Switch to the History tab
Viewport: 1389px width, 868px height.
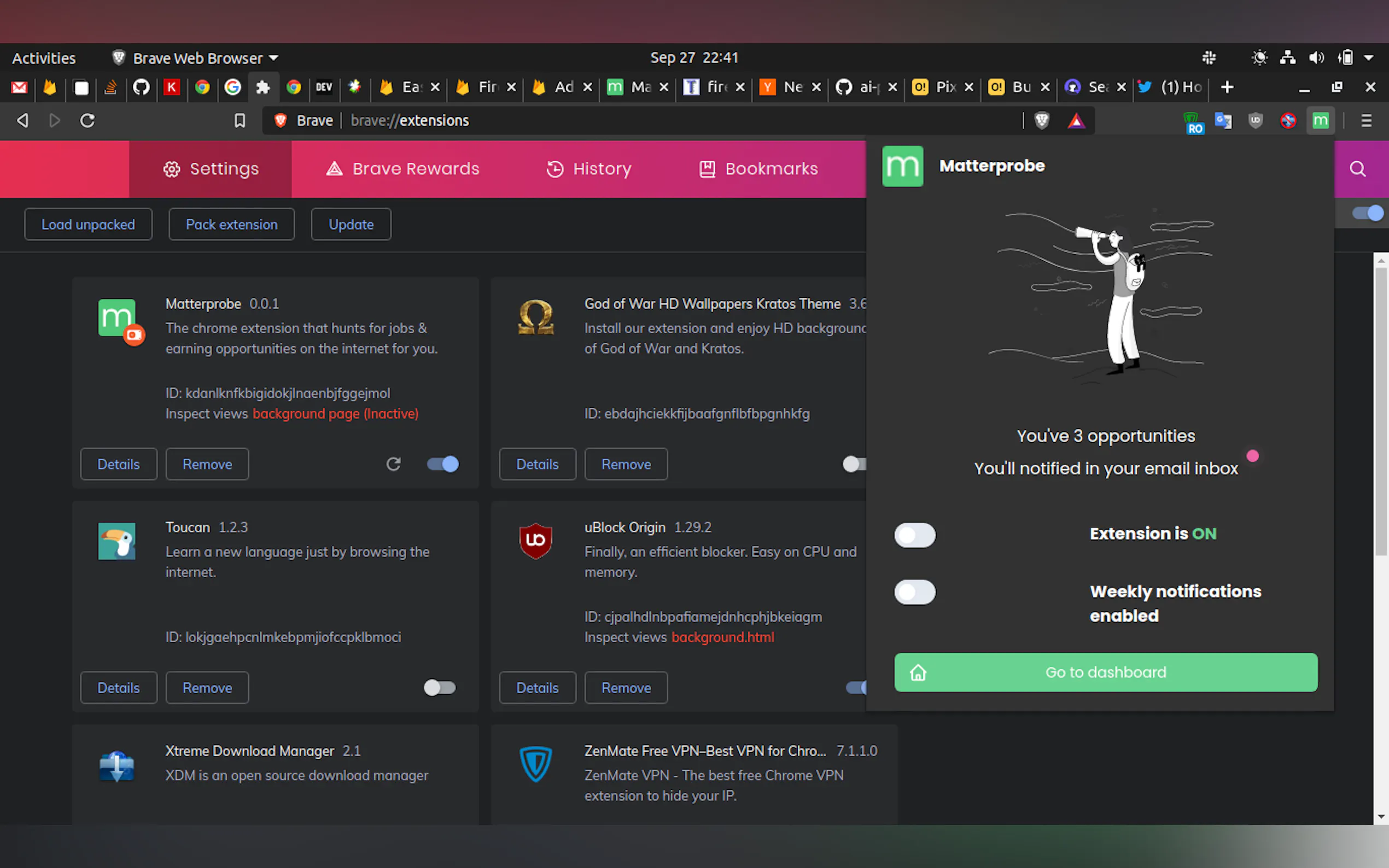[x=588, y=169]
